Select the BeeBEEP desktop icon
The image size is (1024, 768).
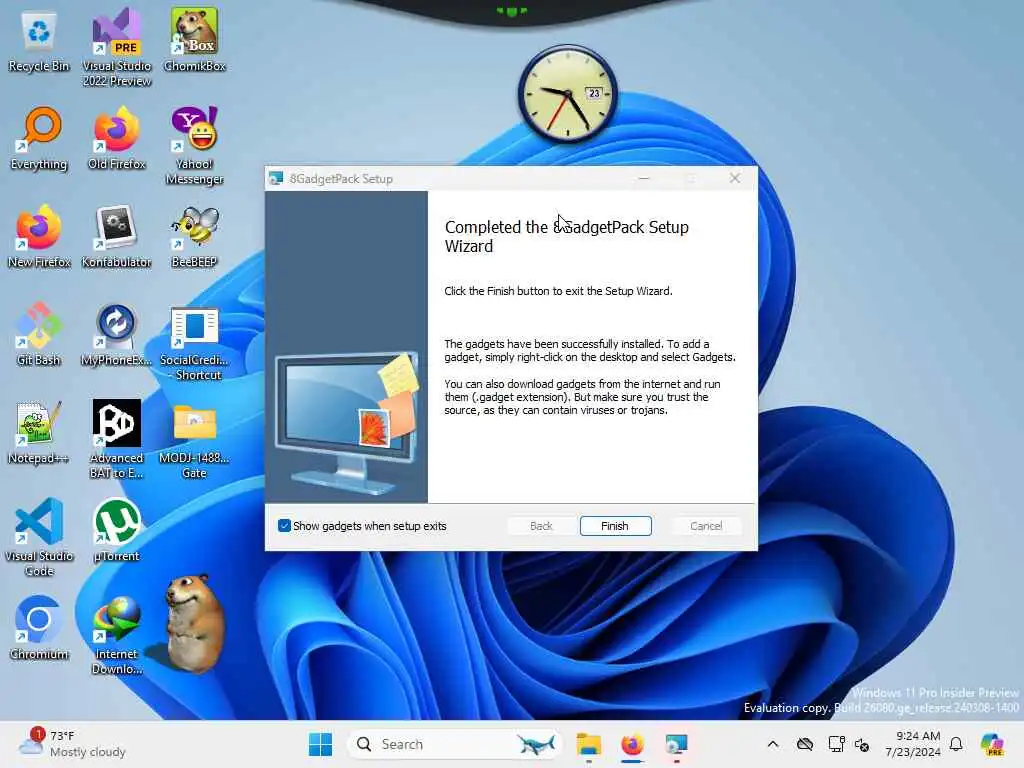pyautogui.click(x=195, y=236)
